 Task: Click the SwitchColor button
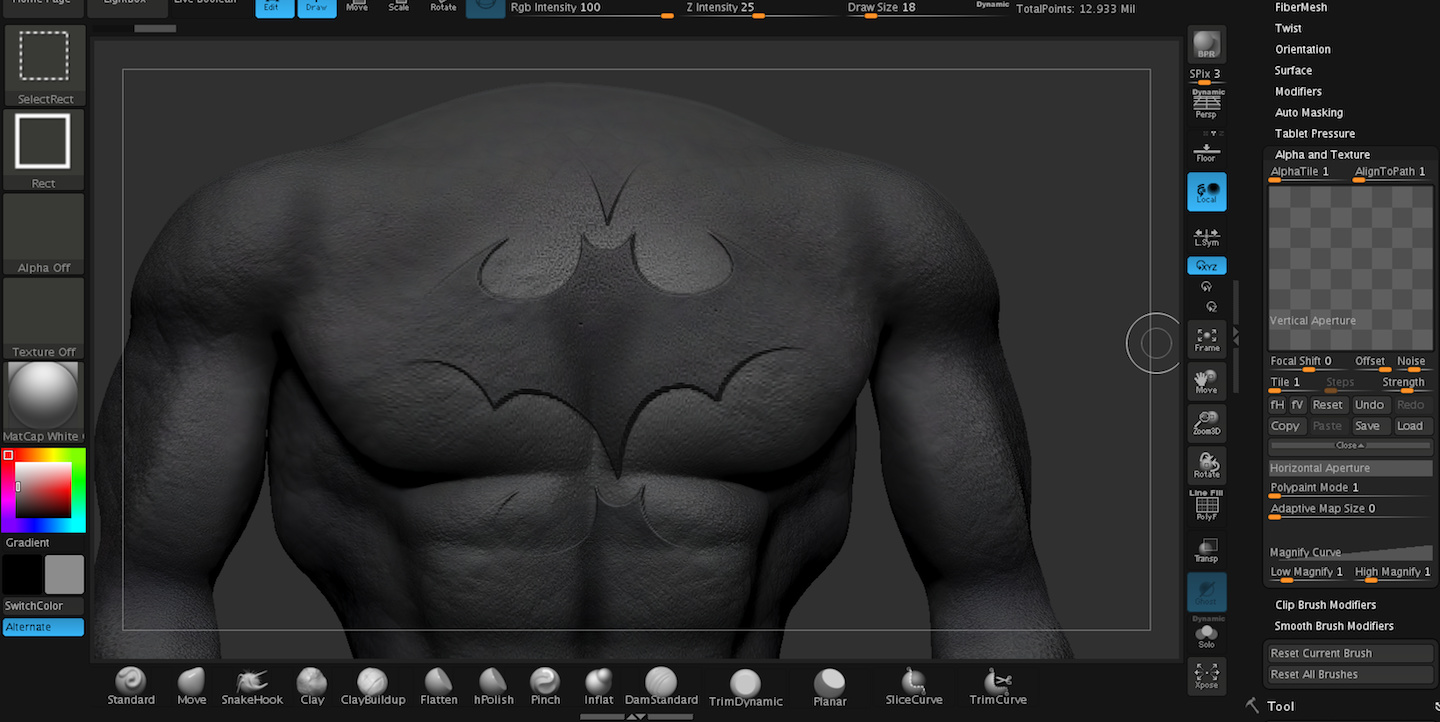click(34, 606)
